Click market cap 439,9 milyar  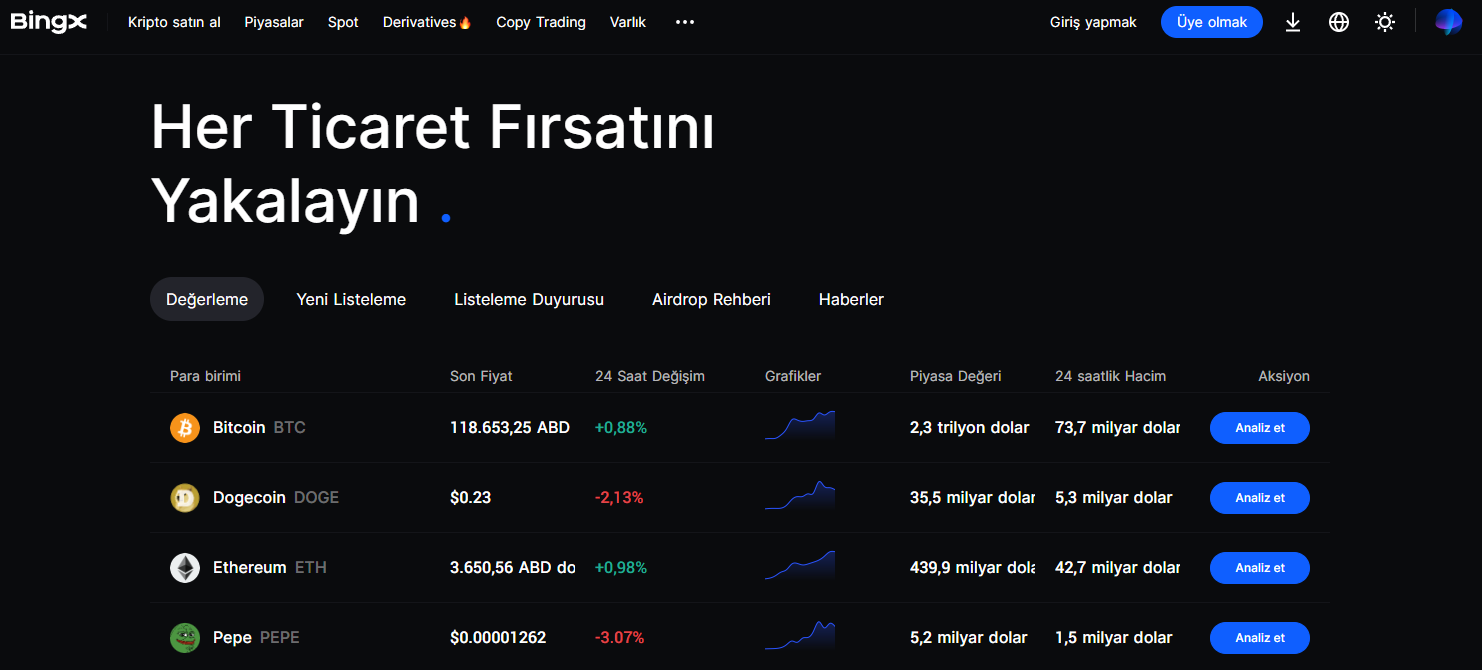(x=973, y=568)
